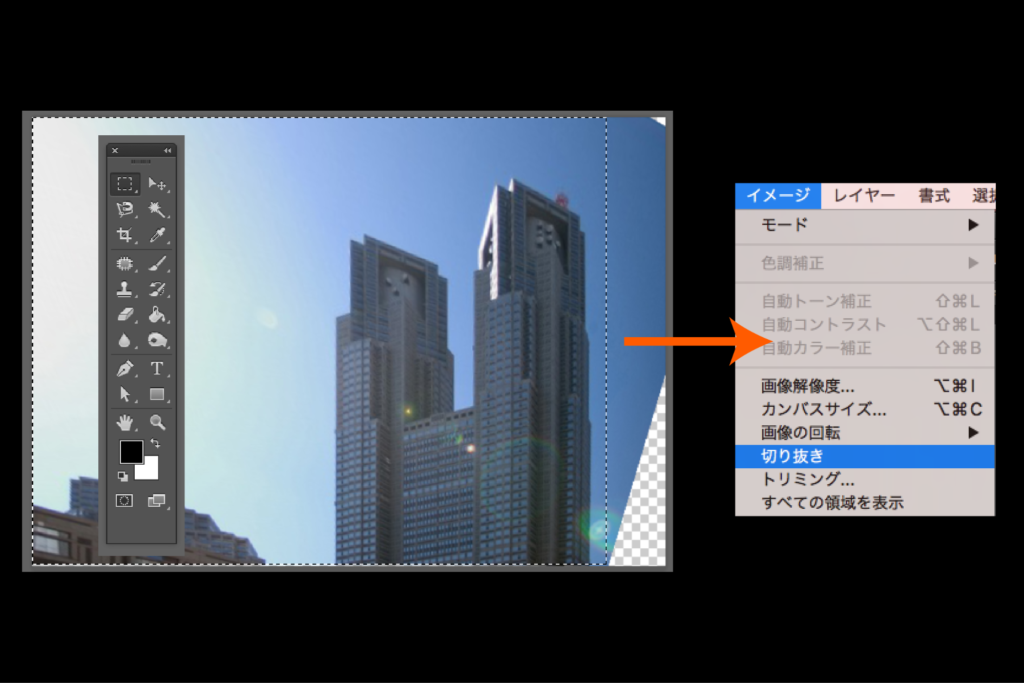The width and height of the screenshot is (1024, 683).
Task: Choose 自動コントラスト from the menu
Action: pos(865,325)
